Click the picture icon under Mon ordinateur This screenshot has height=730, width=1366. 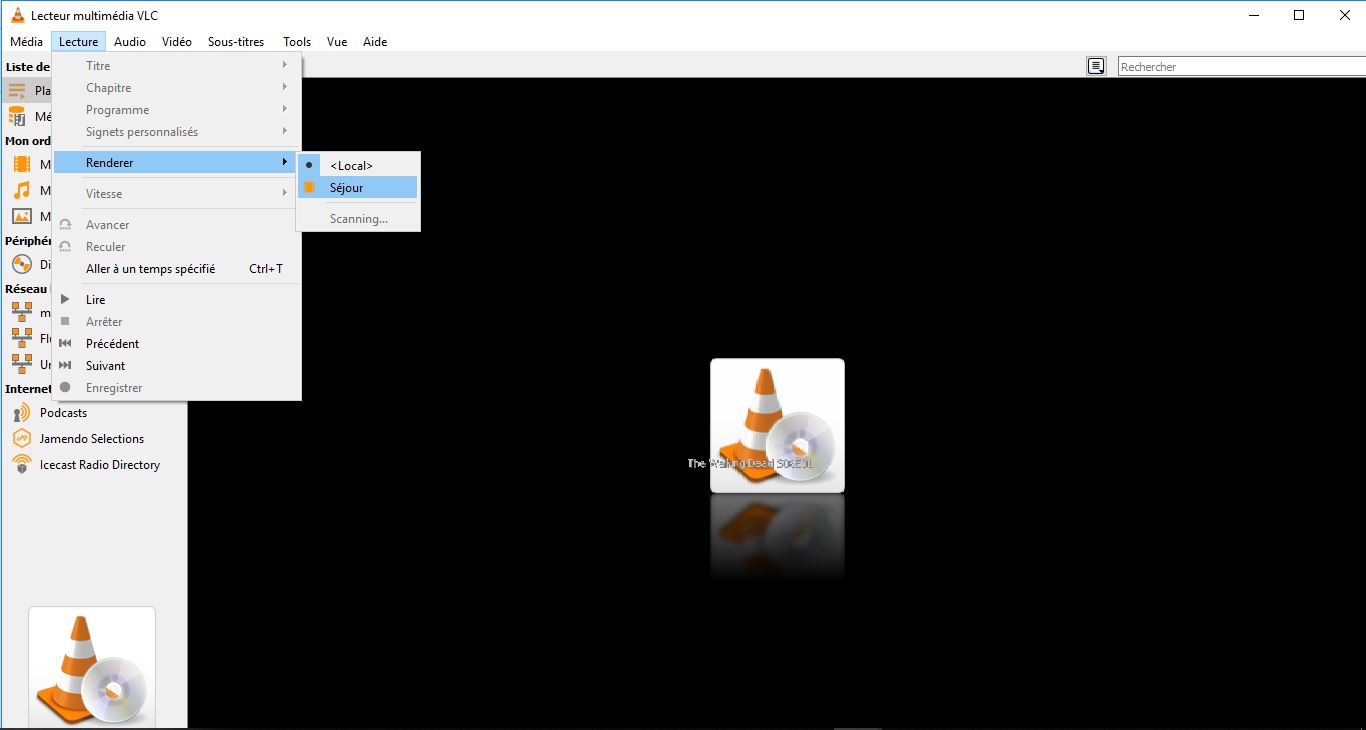(24, 216)
